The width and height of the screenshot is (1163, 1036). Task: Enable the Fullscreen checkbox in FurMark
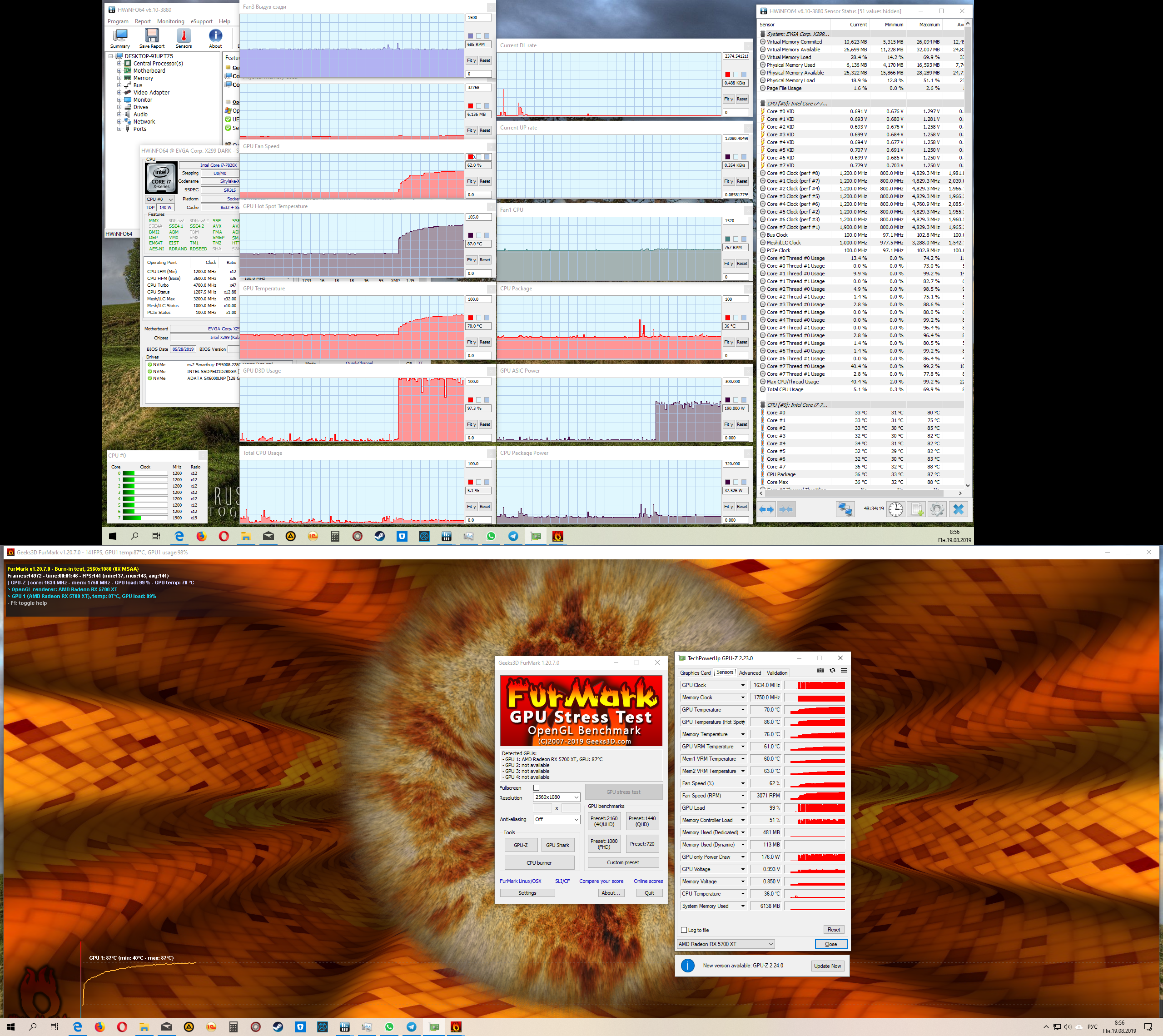[536, 788]
